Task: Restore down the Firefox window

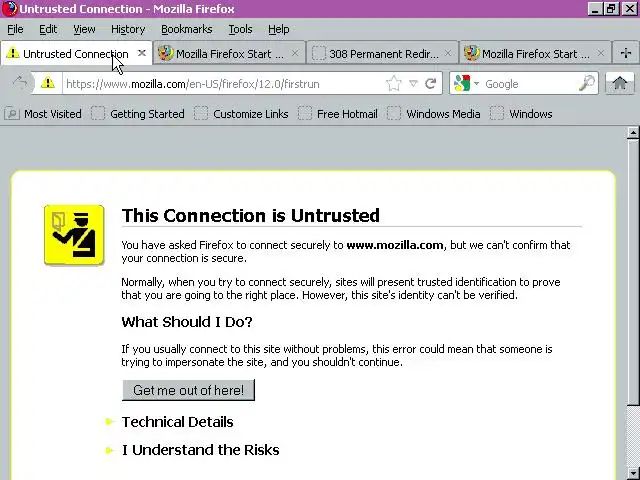Action: [611, 9]
